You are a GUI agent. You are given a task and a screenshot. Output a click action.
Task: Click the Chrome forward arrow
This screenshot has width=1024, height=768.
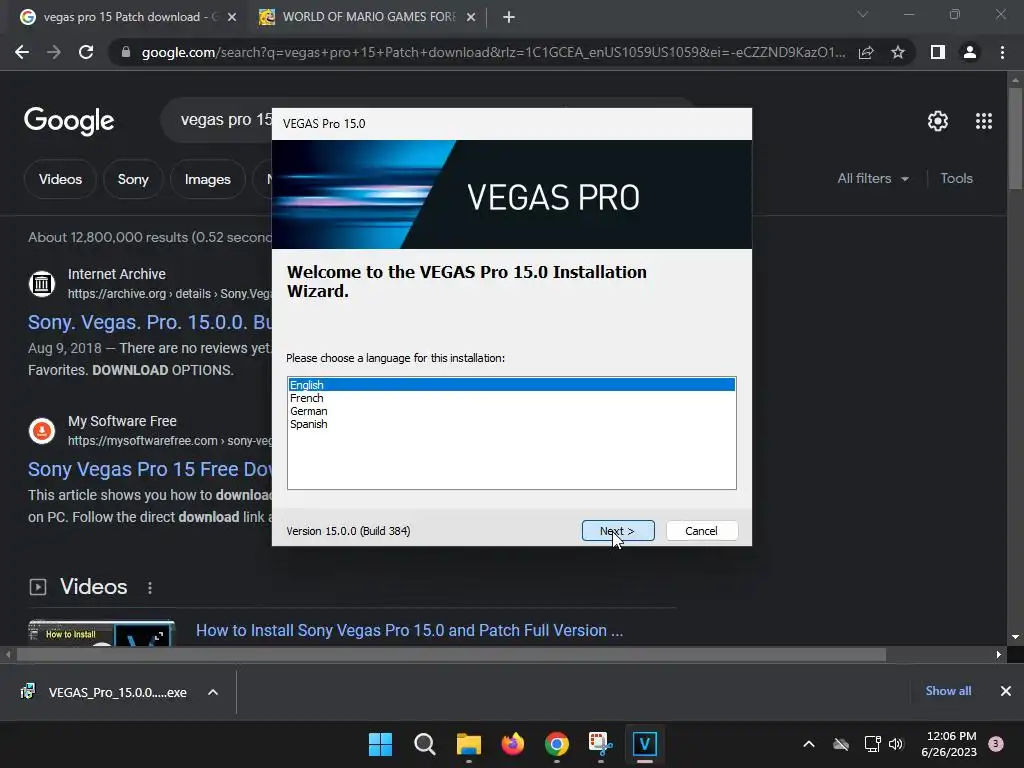[54, 52]
